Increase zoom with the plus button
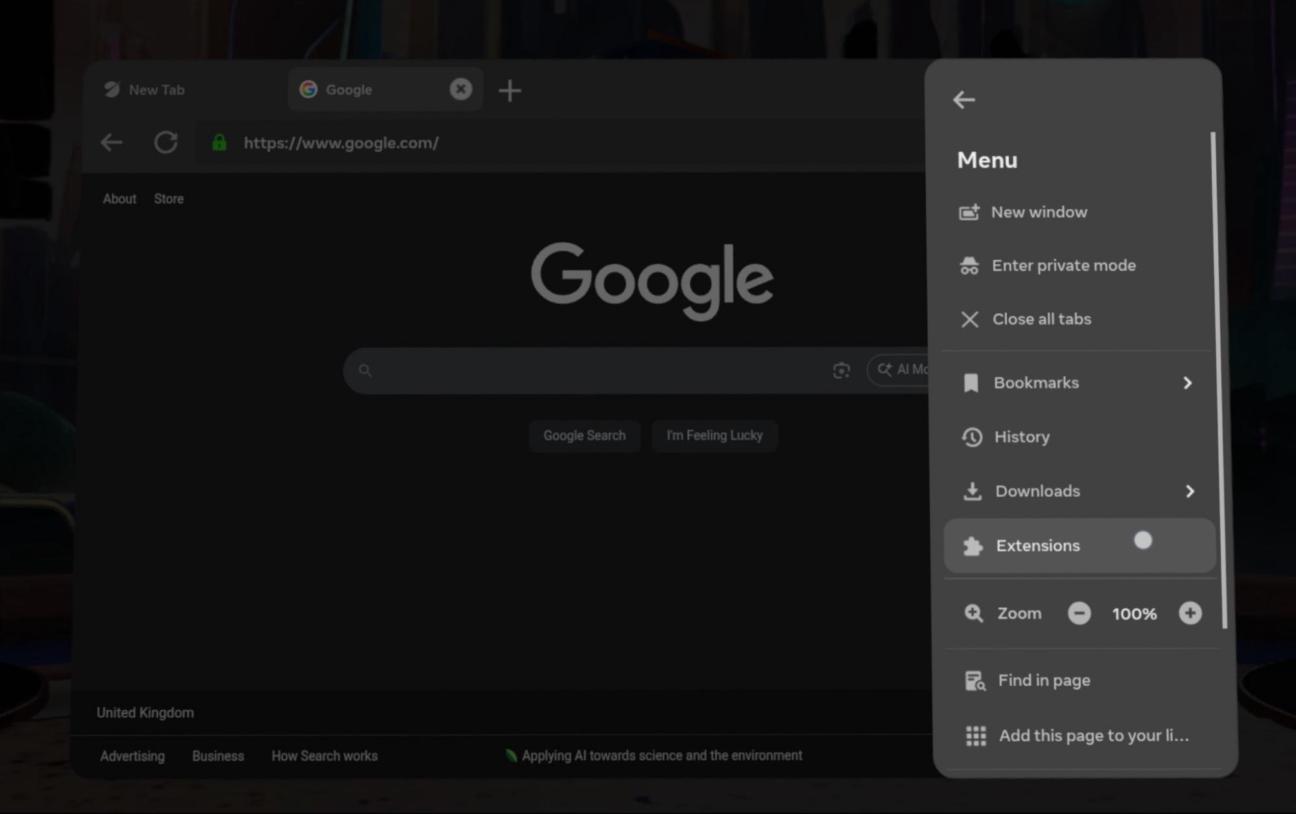 1190,614
